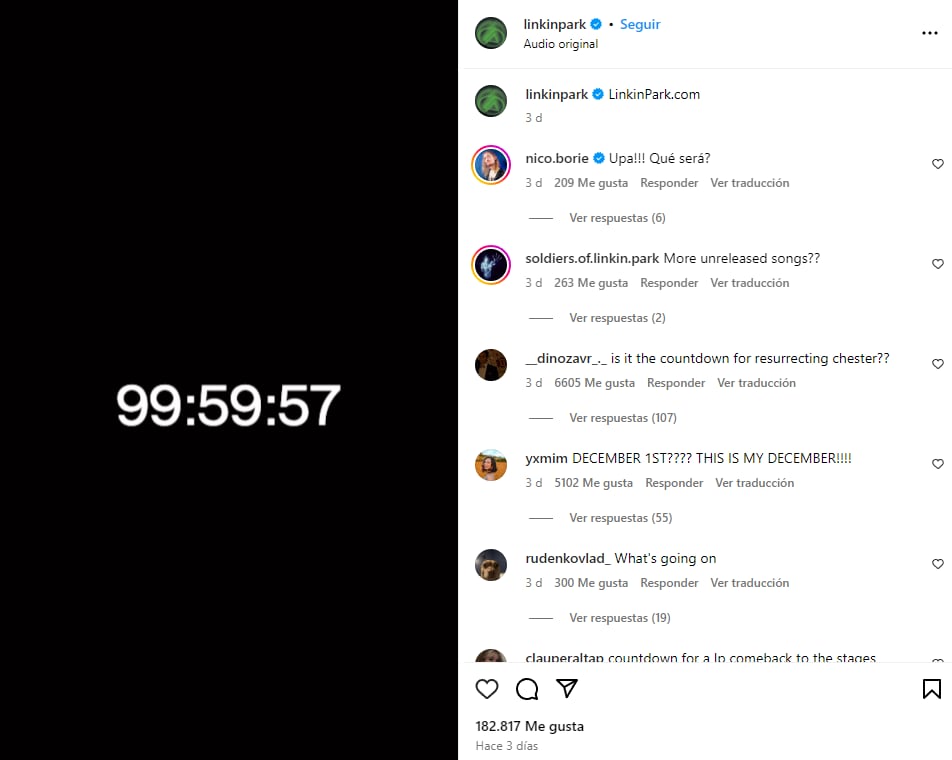Open linkinpark profile picture in header

tap(491, 33)
